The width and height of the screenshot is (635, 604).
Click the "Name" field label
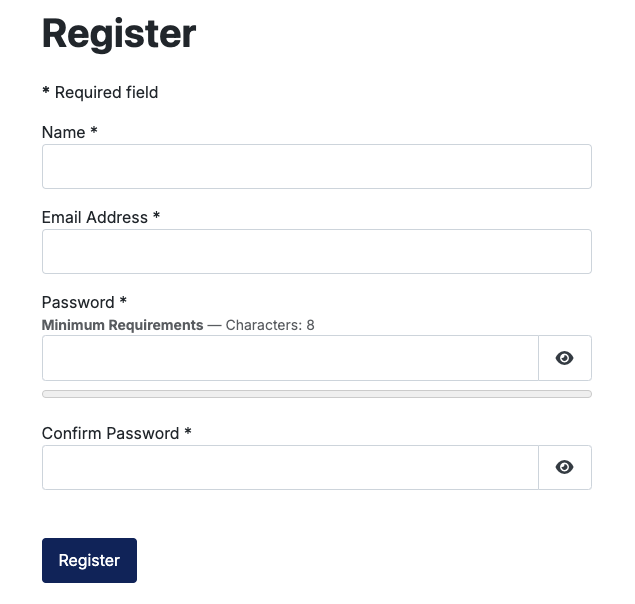point(63,132)
